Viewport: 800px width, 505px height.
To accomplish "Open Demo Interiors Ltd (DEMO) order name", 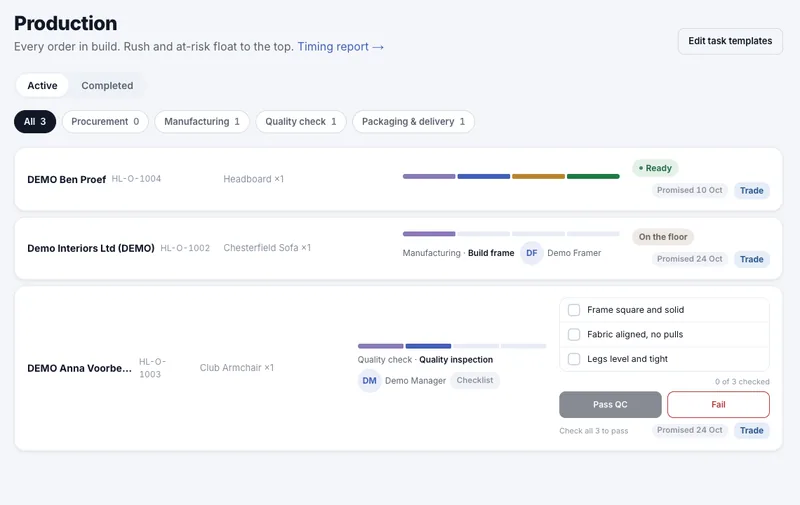I will coord(91,248).
